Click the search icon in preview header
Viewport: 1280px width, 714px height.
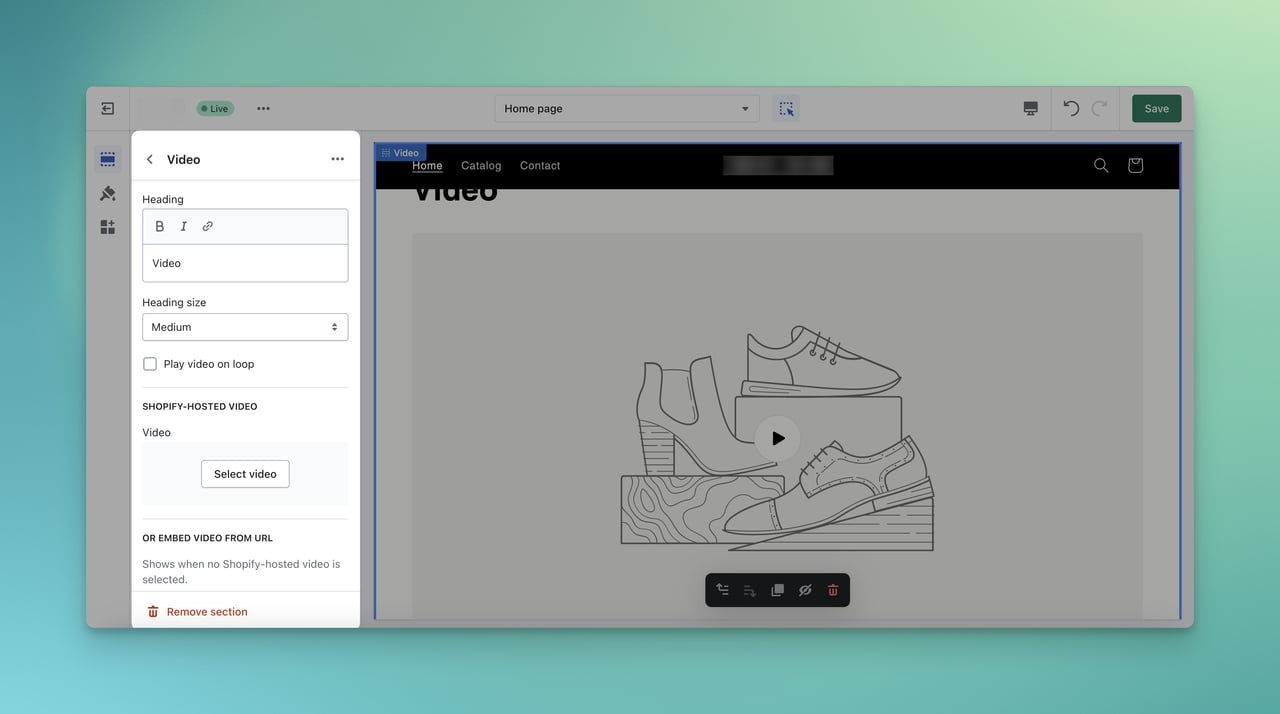tap(1101, 165)
